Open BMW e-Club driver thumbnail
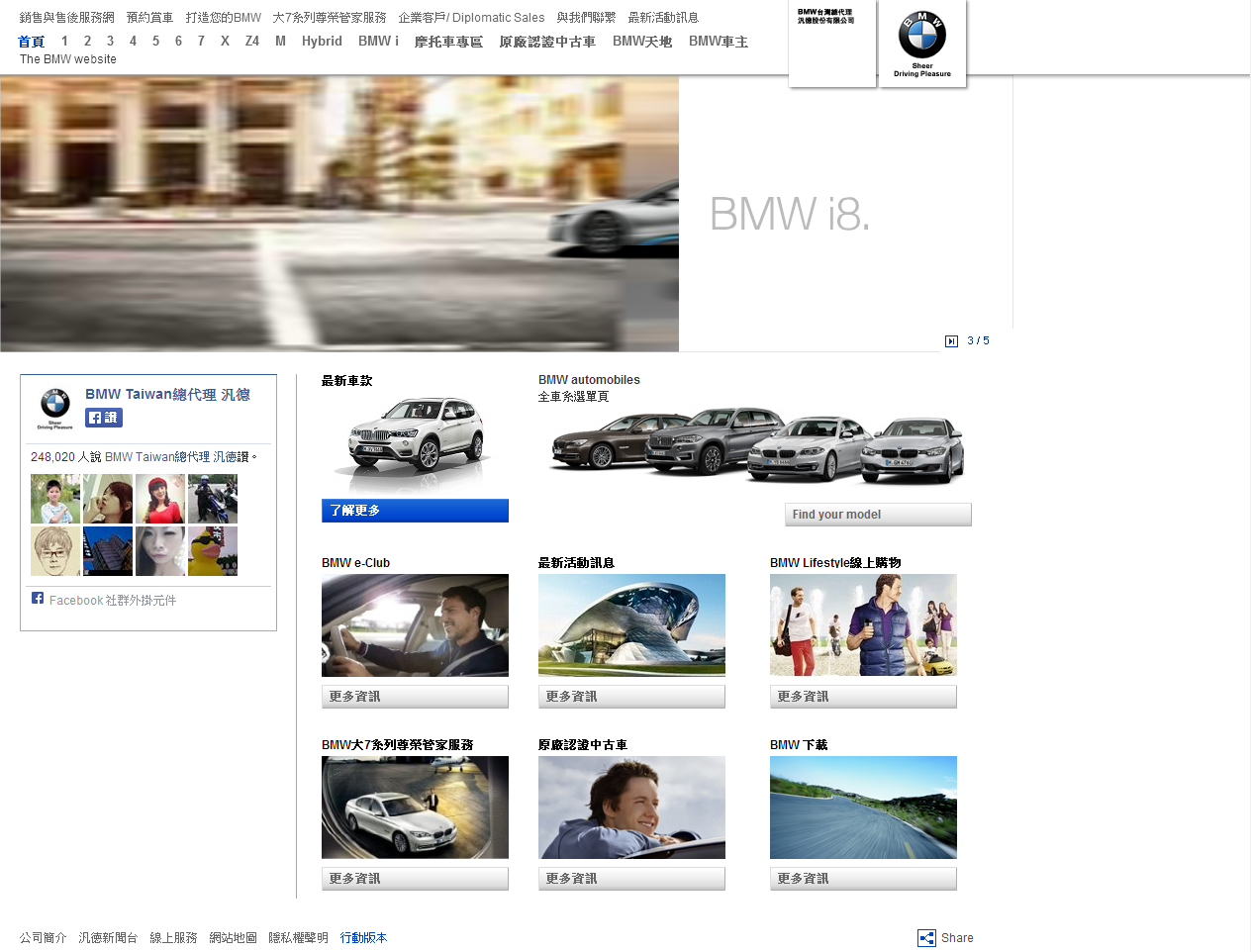This screenshot has height=952, width=1251. point(415,625)
